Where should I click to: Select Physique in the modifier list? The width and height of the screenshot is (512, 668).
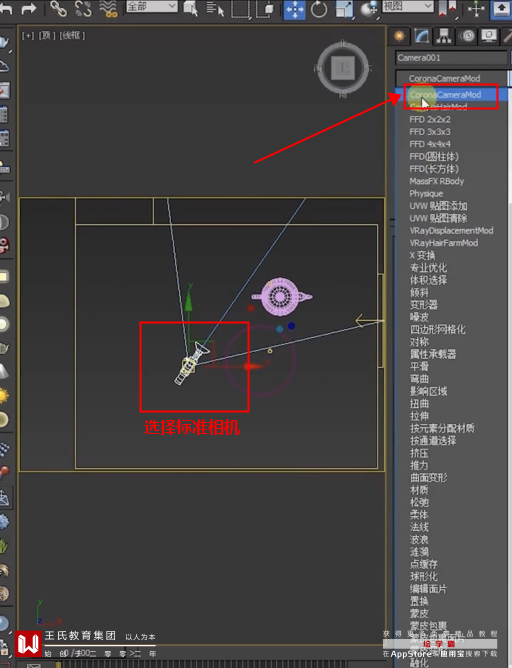(426, 193)
